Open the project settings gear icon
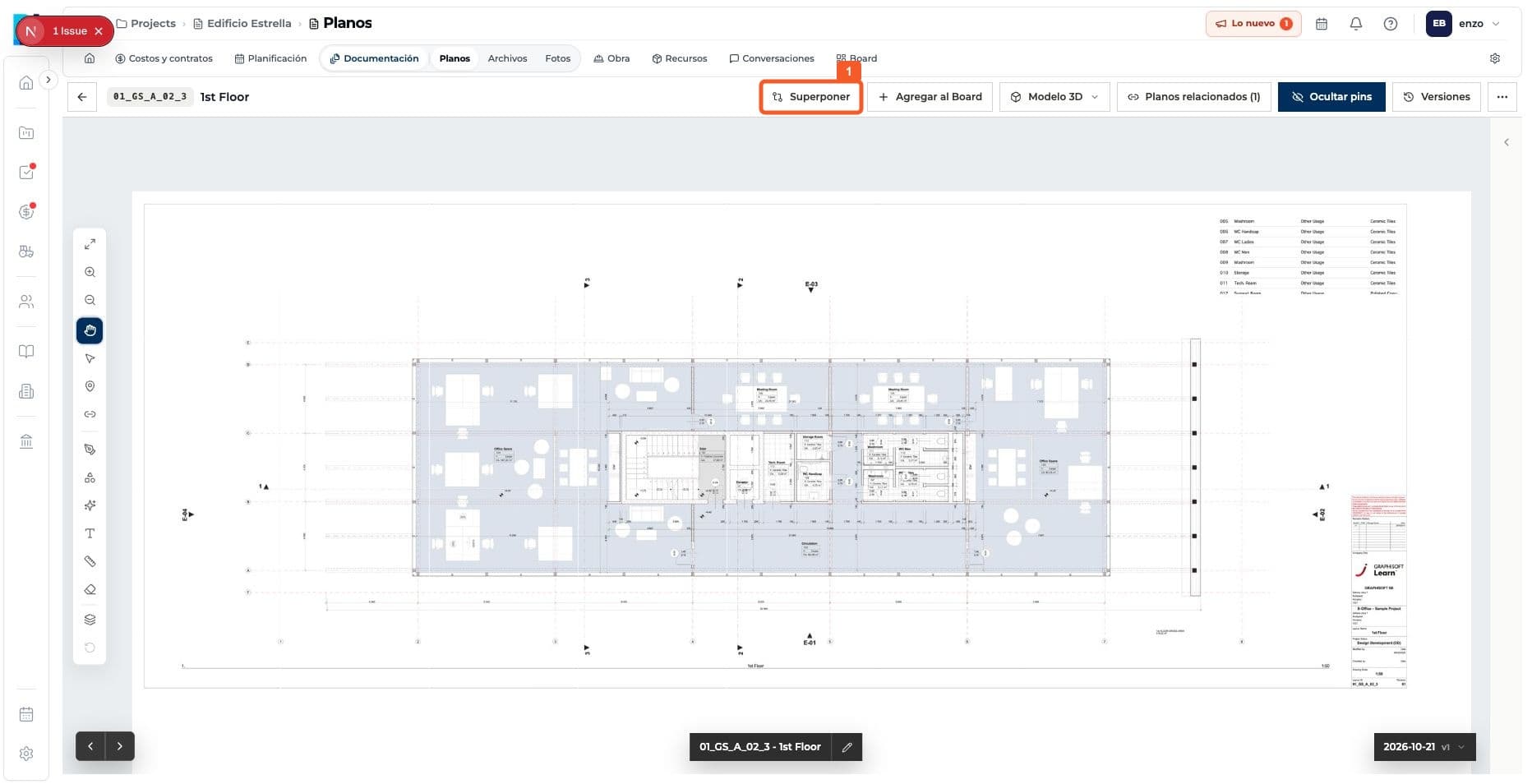The width and height of the screenshot is (1532, 784). pyautogui.click(x=1495, y=58)
